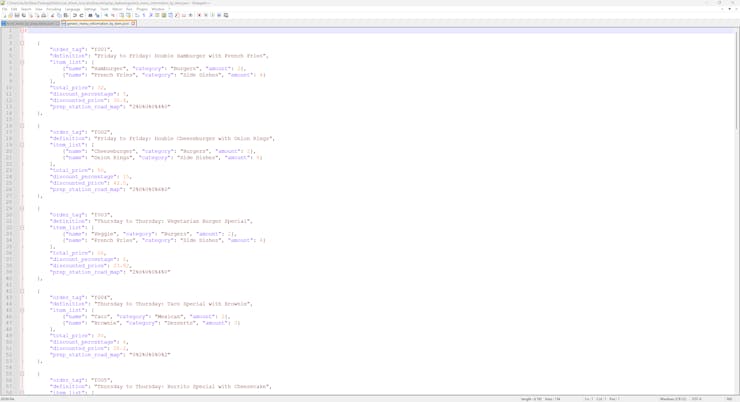
Task: Open the Document List panel icon
Action: coord(170,15)
